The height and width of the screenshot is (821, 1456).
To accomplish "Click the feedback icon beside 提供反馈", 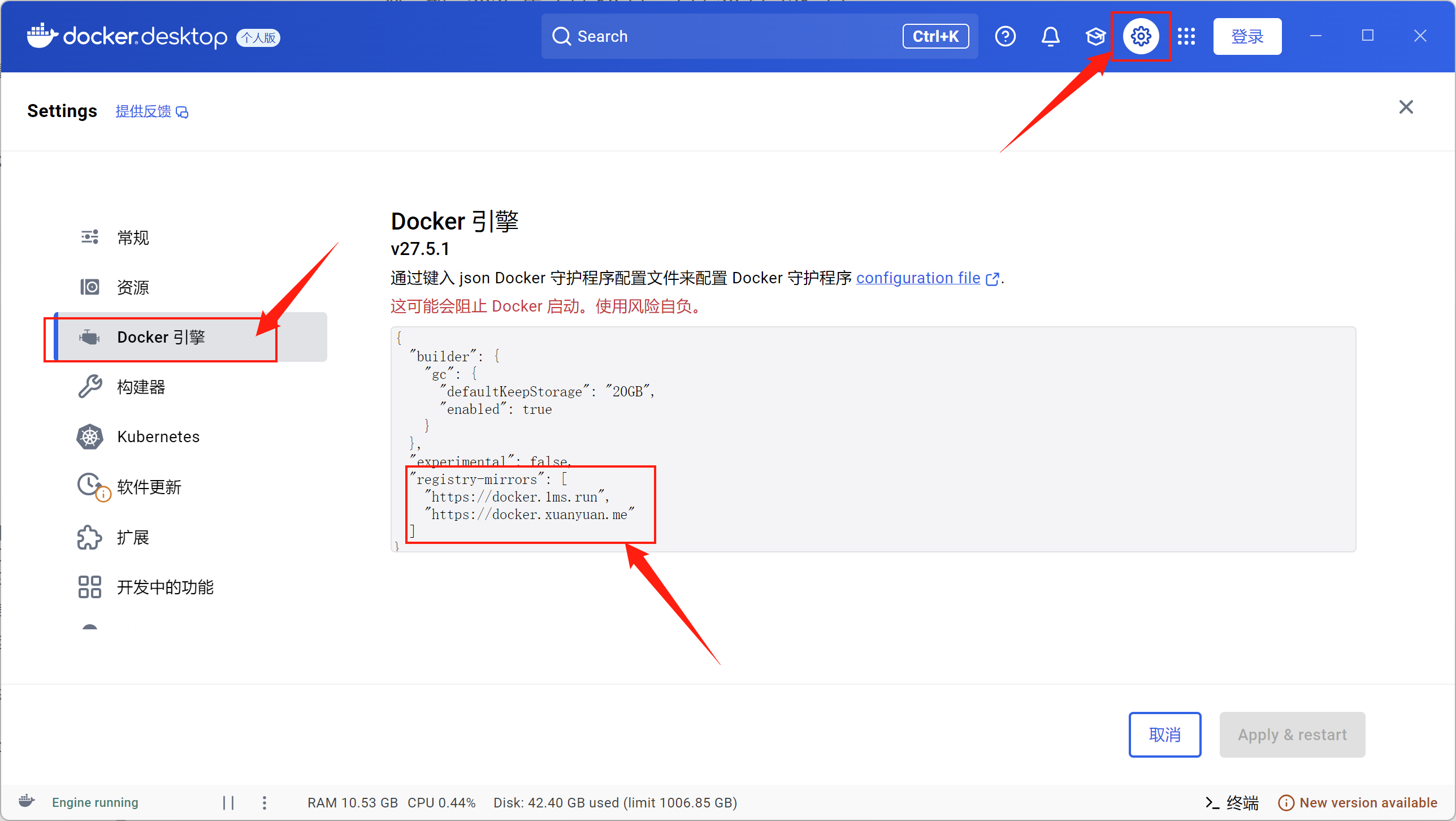I will (x=182, y=112).
